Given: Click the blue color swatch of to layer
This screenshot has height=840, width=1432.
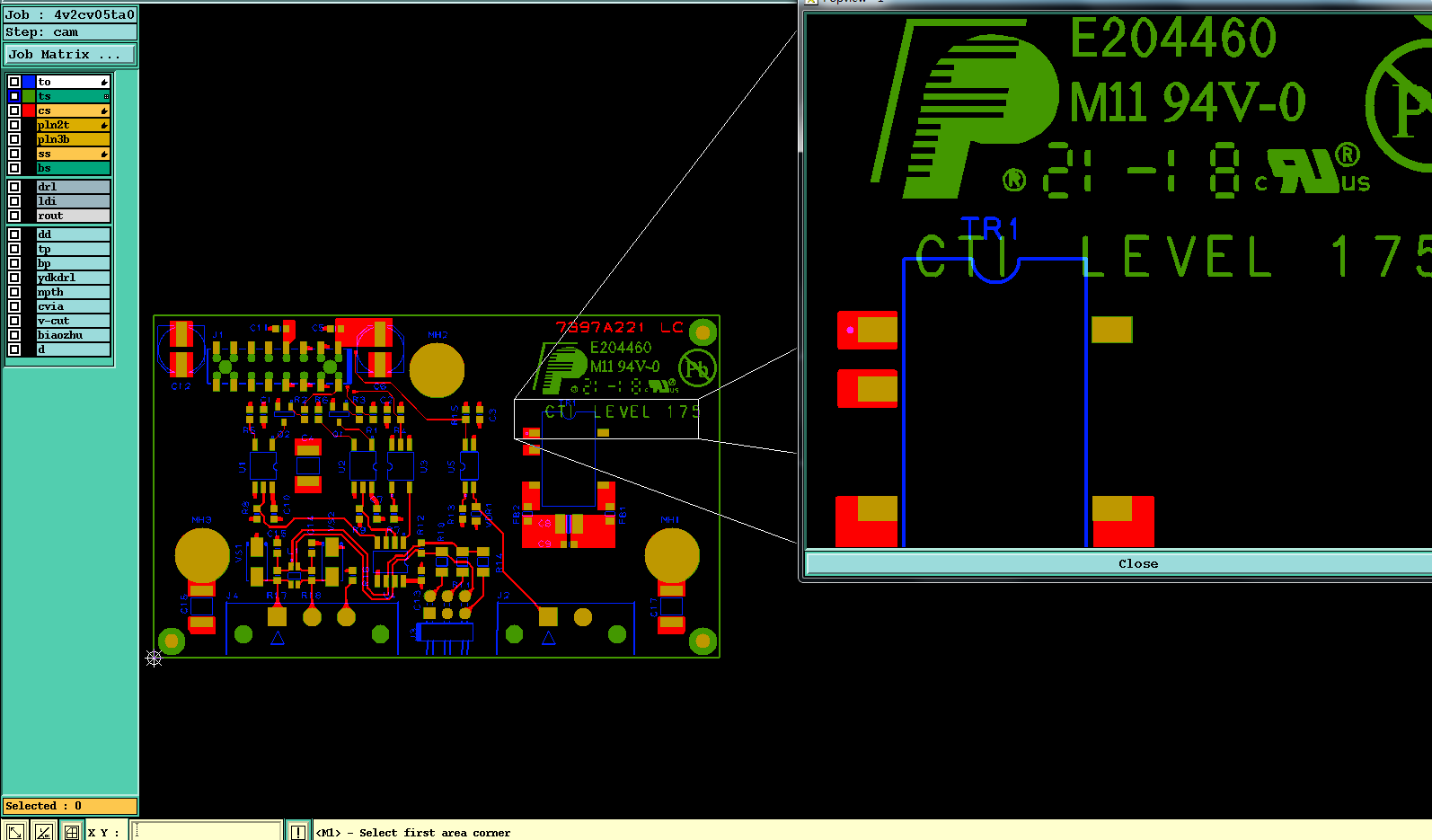Looking at the screenshot, I should point(29,82).
